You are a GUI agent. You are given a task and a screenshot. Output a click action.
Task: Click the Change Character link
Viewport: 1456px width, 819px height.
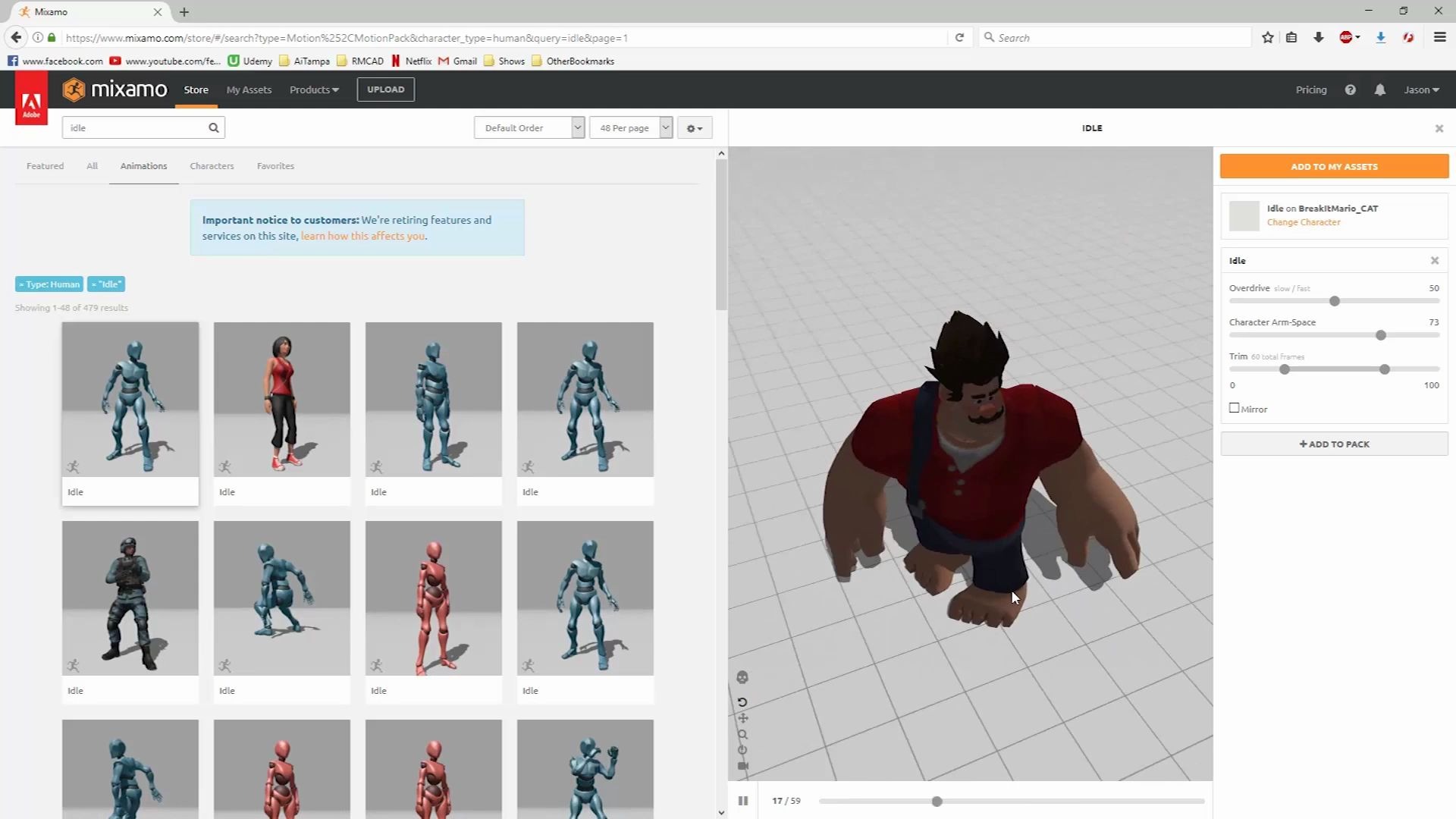point(1304,222)
